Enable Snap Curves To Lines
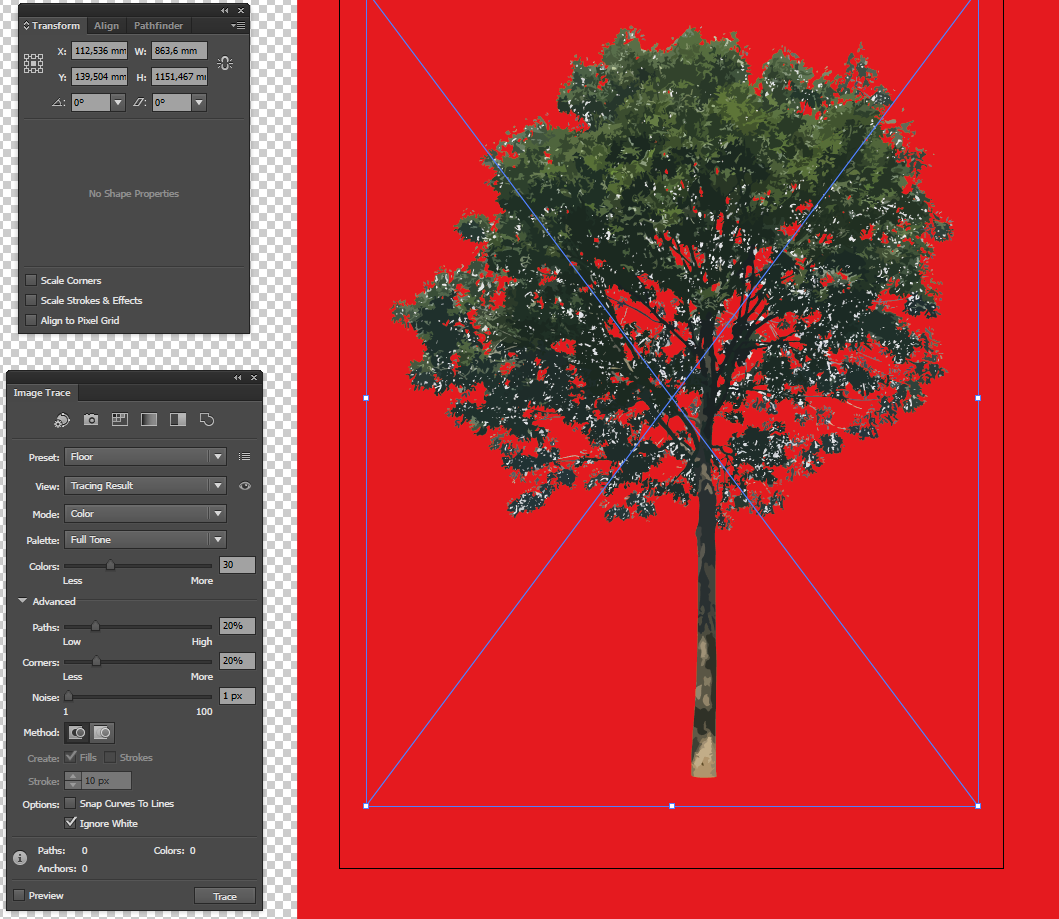Screen dimensions: 1059x919 [70, 802]
